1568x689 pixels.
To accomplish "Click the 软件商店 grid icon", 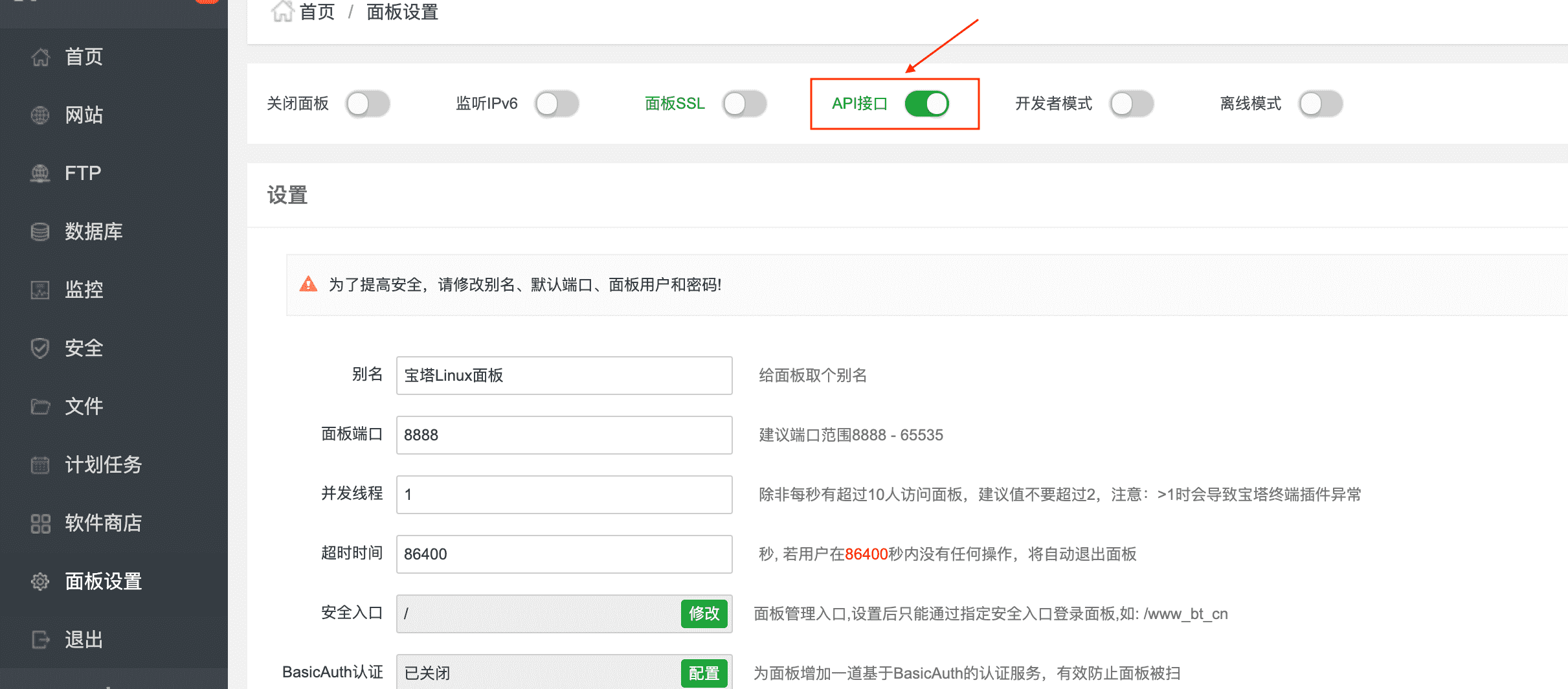I will pyautogui.click(x=40, y=523).
